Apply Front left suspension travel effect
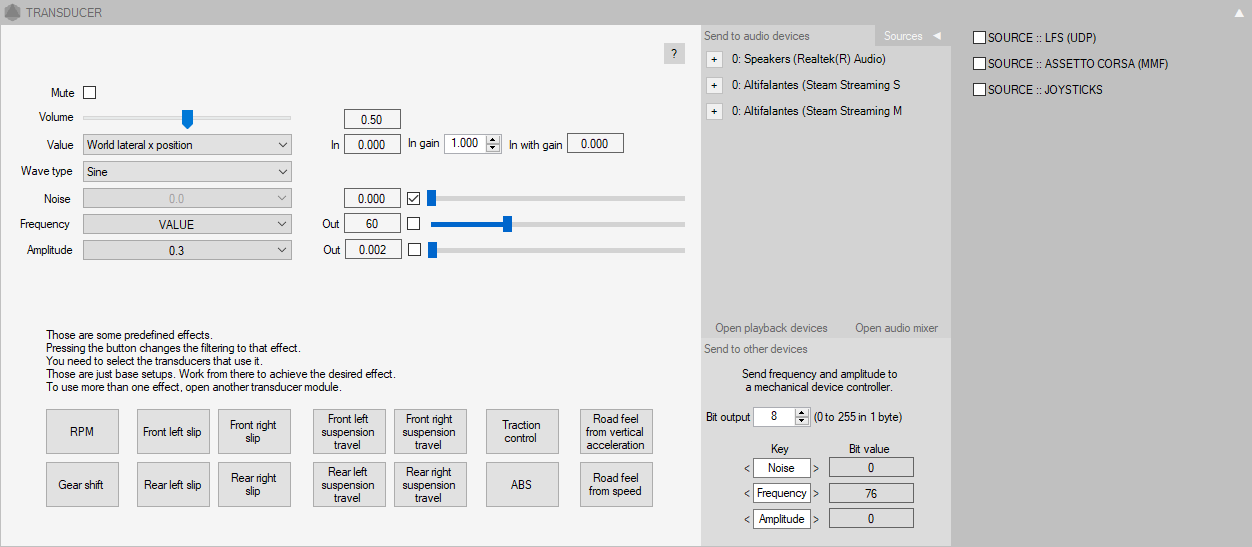1252x547 pixels. (348, 432)
